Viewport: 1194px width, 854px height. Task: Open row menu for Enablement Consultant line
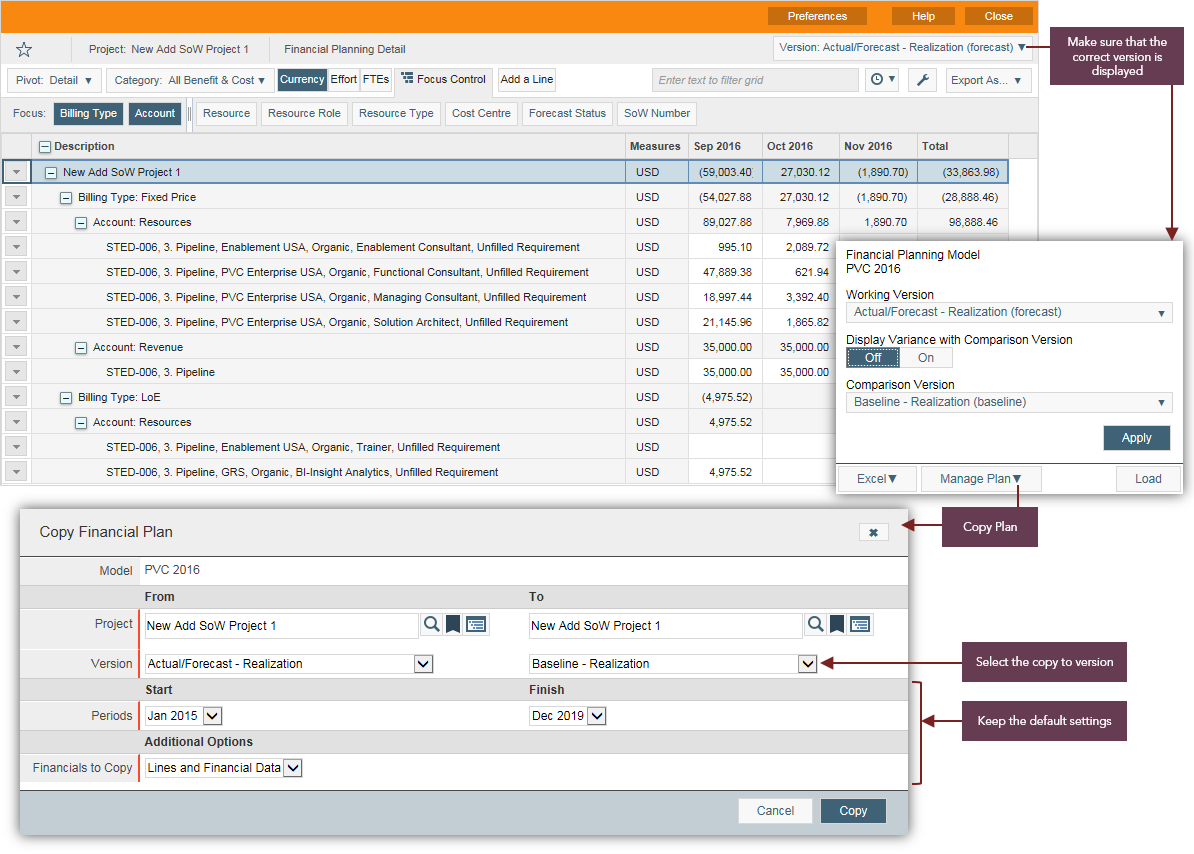16,247
